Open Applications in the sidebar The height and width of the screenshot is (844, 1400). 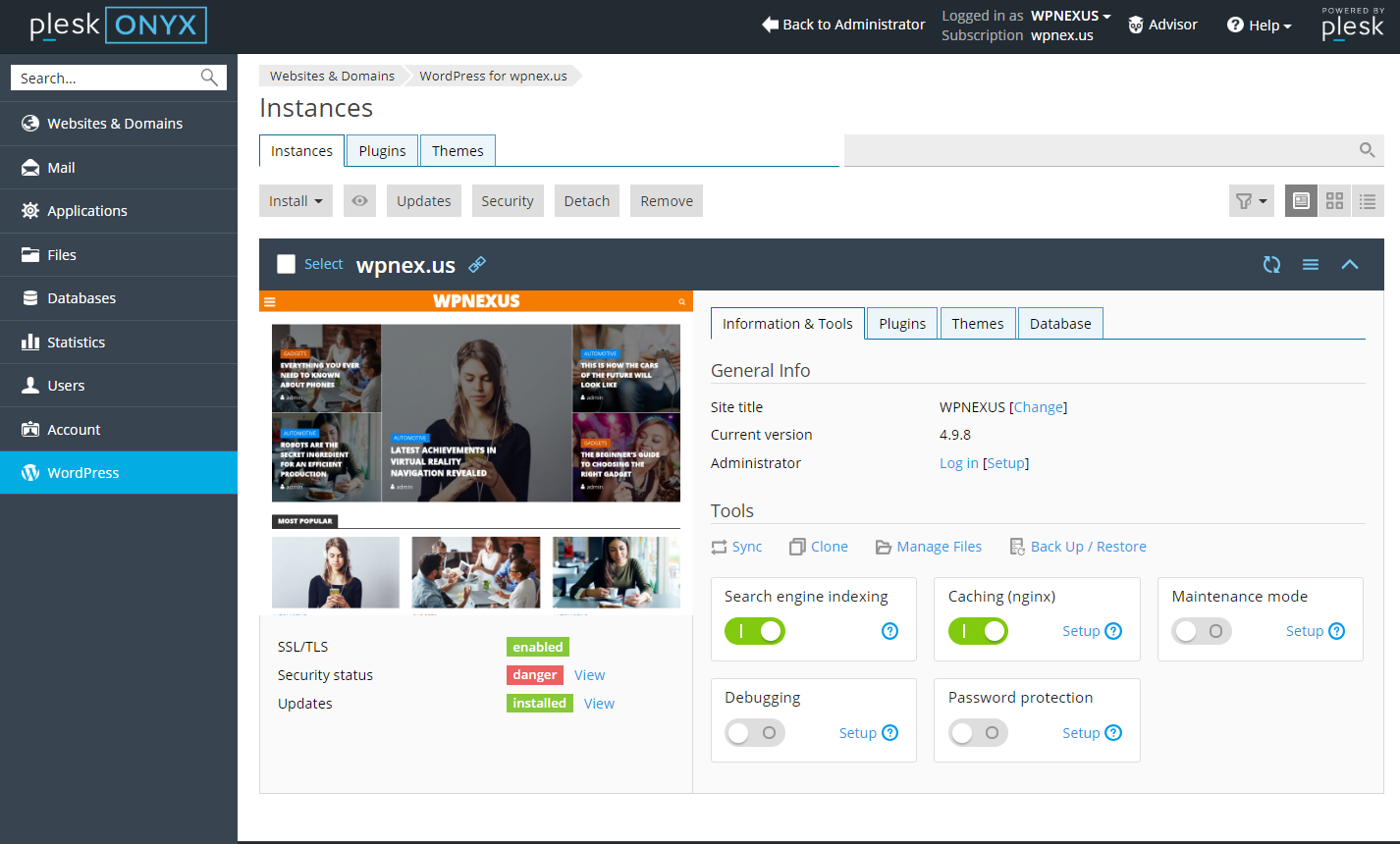119,211
